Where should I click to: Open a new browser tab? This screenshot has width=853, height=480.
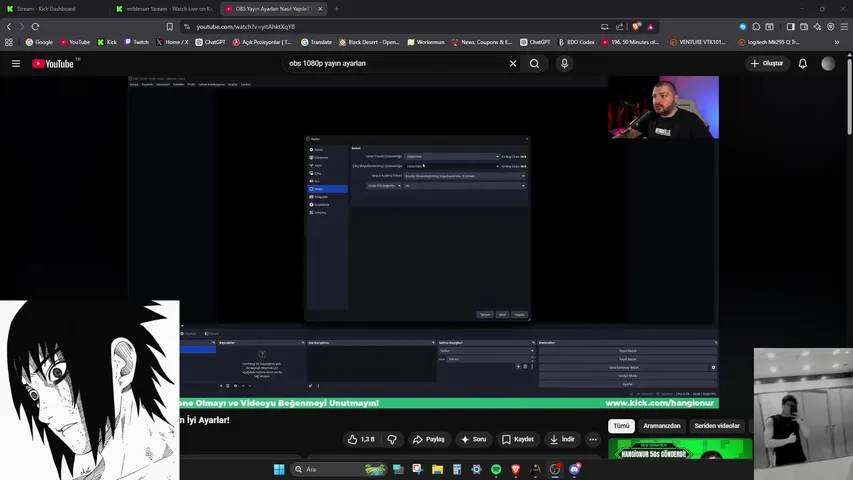pyautogui.click(x=337, y=9)
